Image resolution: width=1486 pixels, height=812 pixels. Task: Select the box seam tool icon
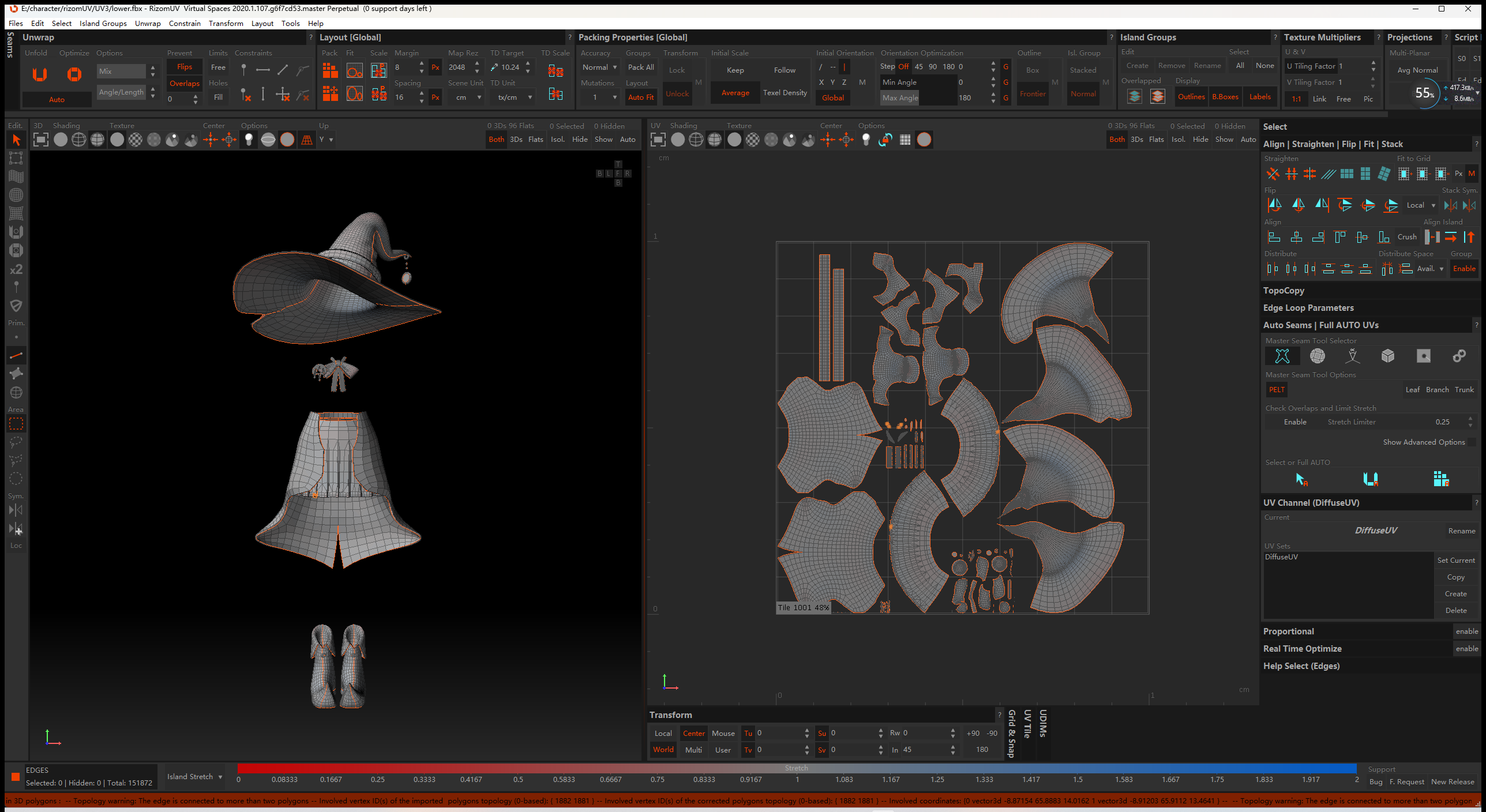[x=1387, y=356]
